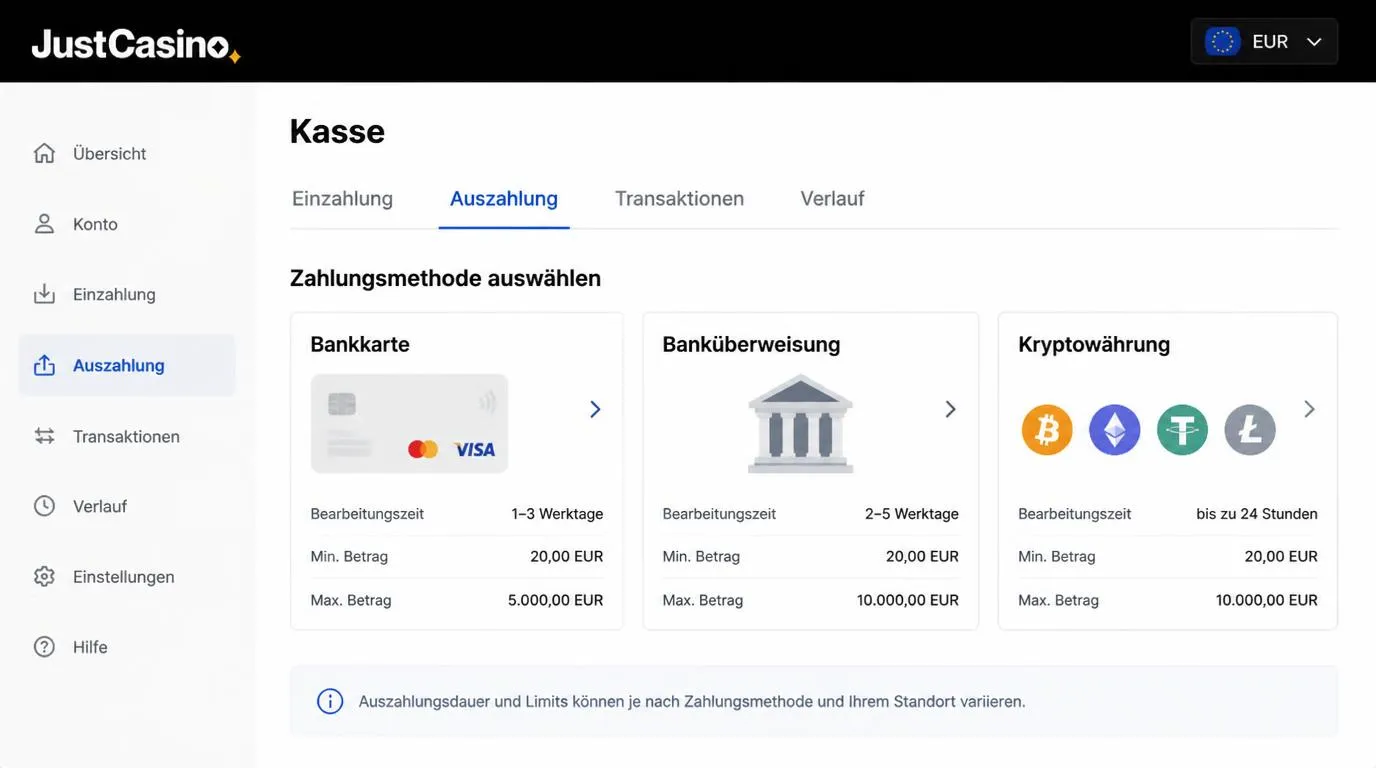Click the home icon beside Übersicht
Screen dimensions: 1376x768
(x=44, y=153)
